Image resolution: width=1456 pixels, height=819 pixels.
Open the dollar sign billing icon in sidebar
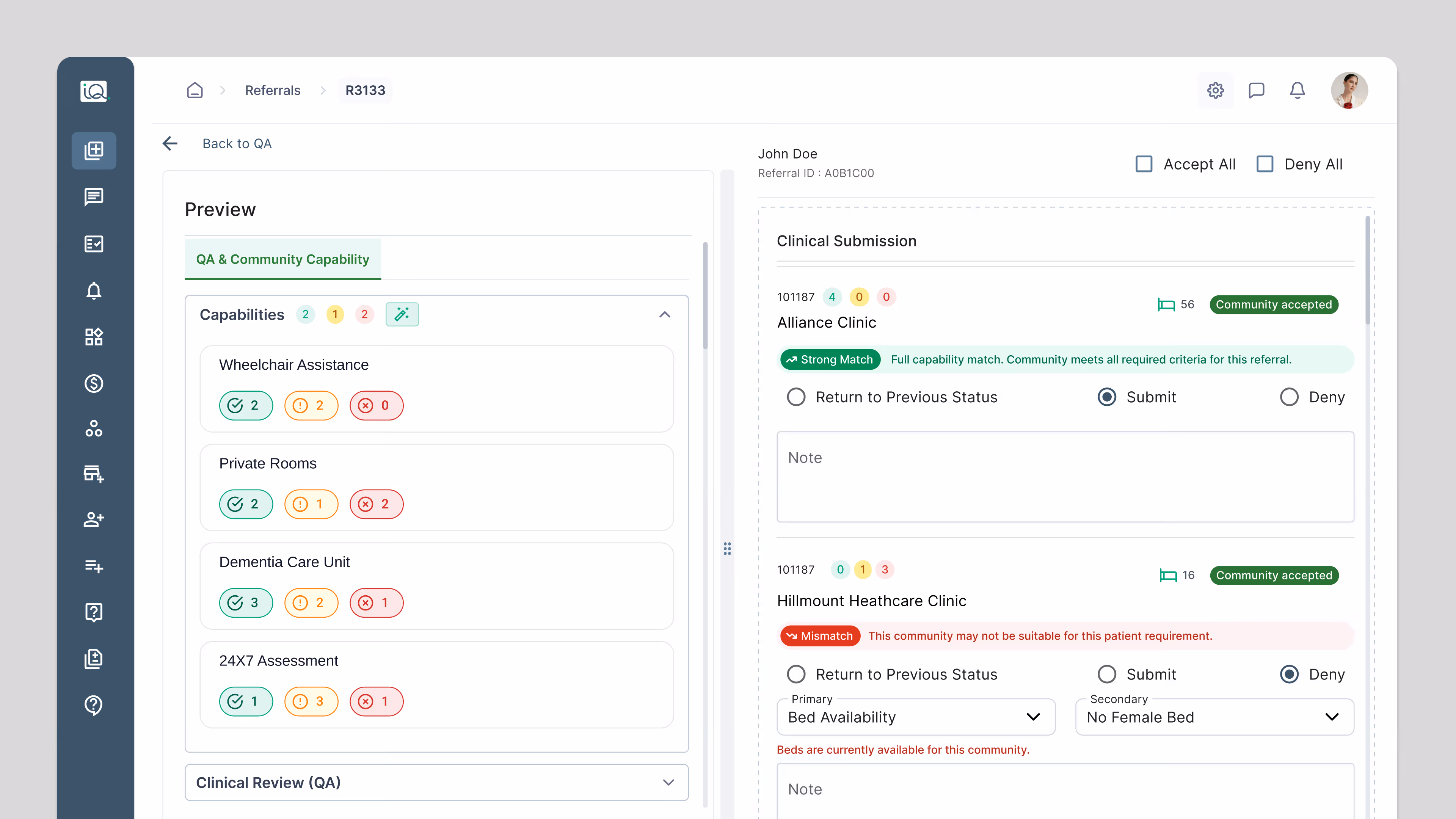(x=94, y=383)
